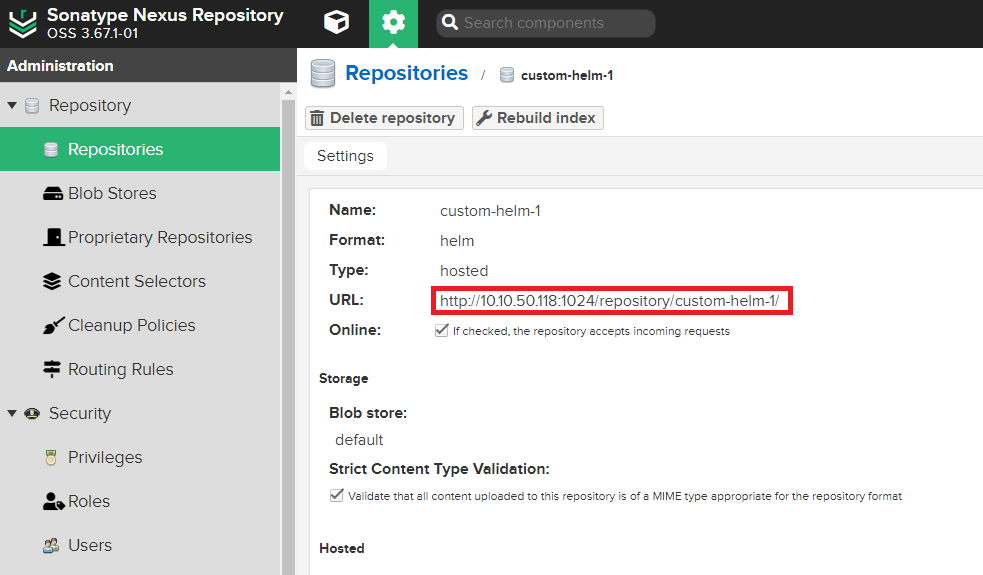Click the Privileges medal icon
Screen dimensions: 983x575
click(51, 458)
